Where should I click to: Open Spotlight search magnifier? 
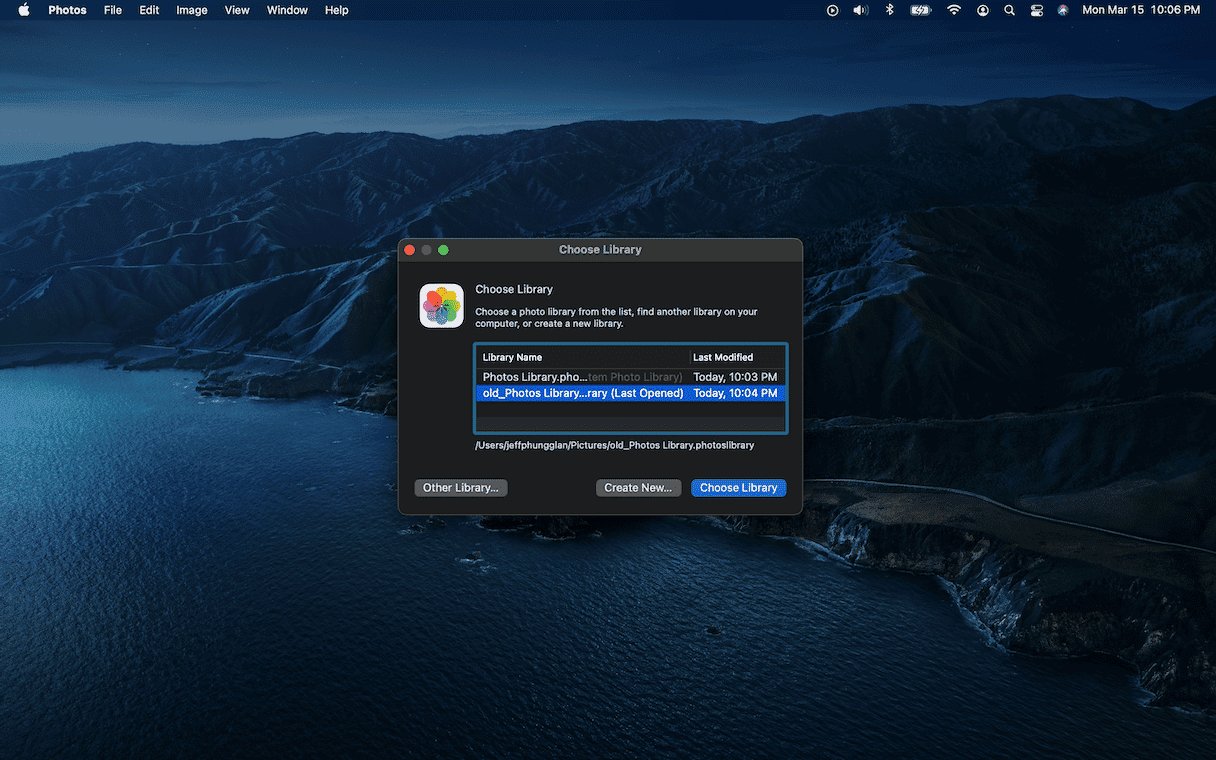[x=1009, y=10]
